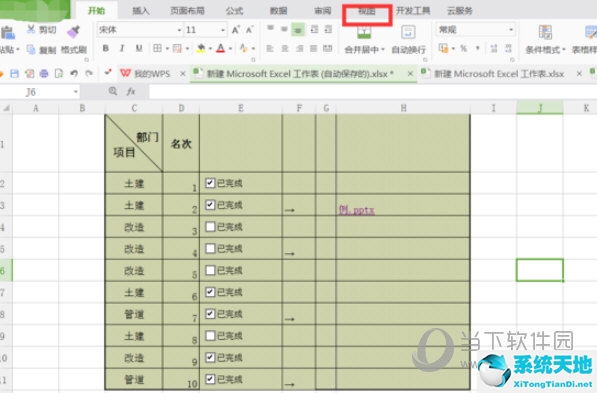Click the Export to PDF icon
597x393 pixels.
click(x=29, y=73)
